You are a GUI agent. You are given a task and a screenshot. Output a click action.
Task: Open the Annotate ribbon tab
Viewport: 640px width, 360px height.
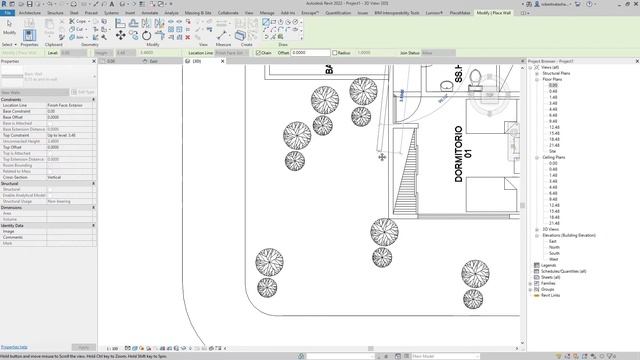coord(149,13)
